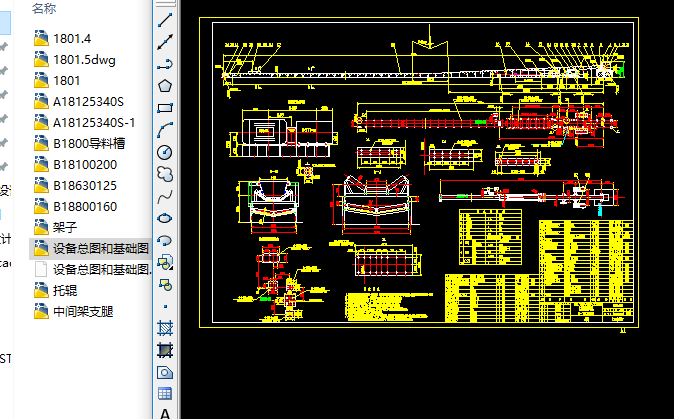Select the Polygon tool

(x=165, y=86)
